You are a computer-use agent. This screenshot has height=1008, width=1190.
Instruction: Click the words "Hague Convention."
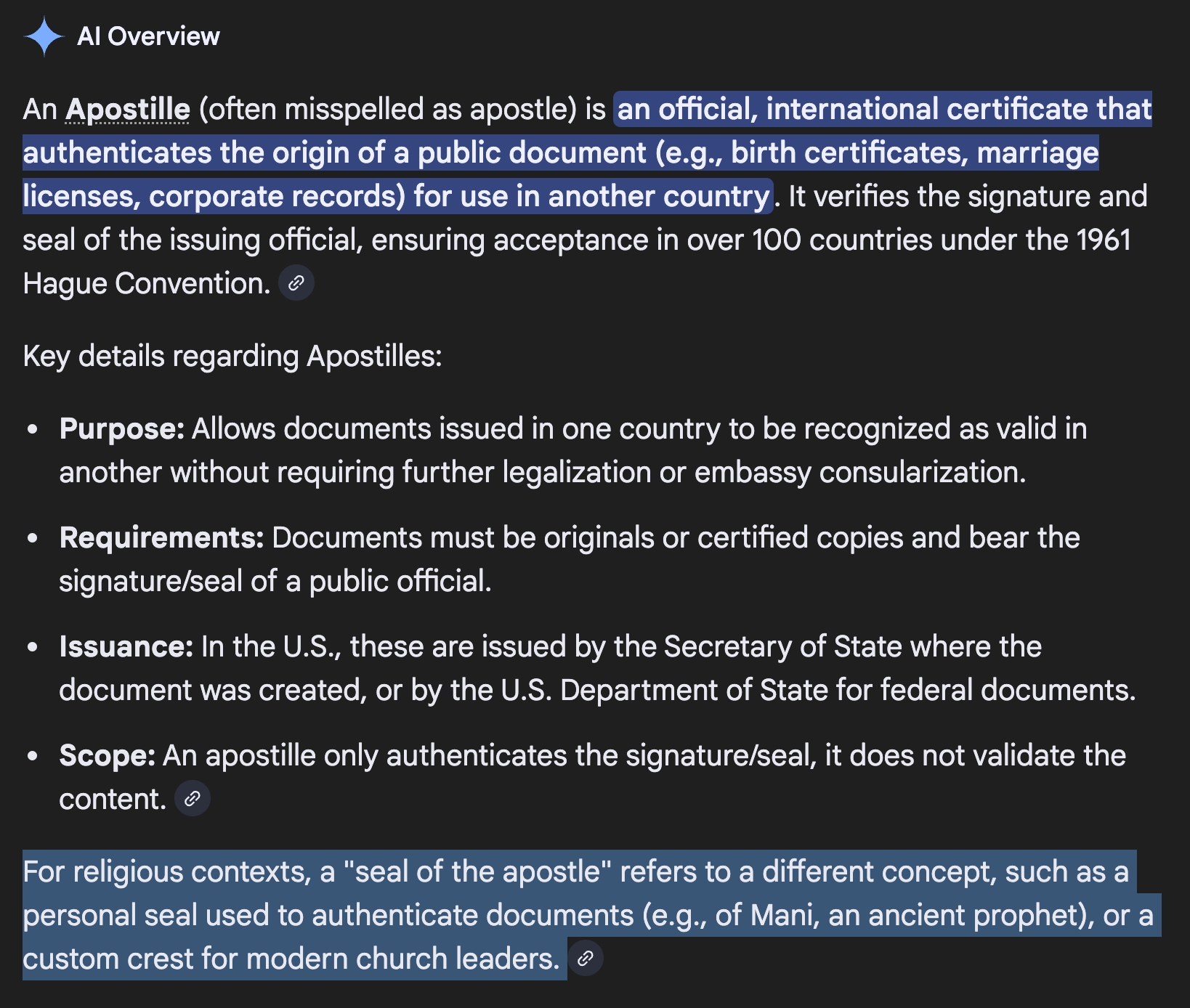(x=147, y=284)
